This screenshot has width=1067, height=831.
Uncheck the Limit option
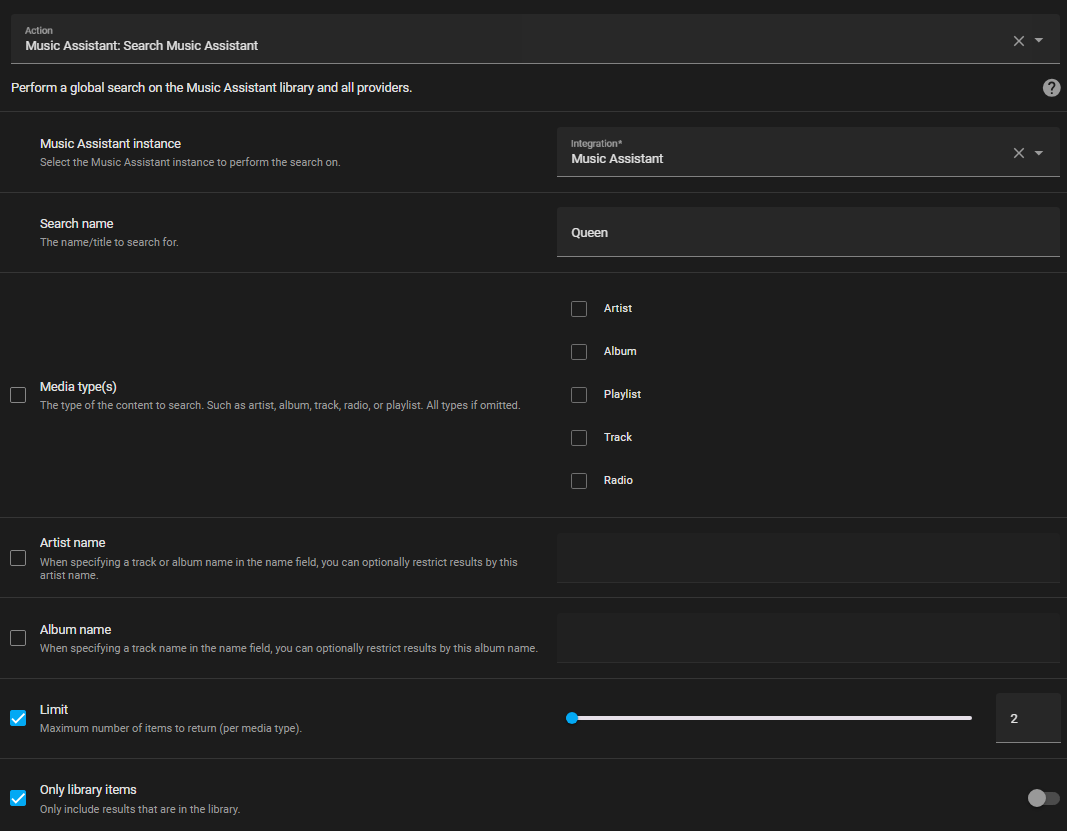[17, 717]
